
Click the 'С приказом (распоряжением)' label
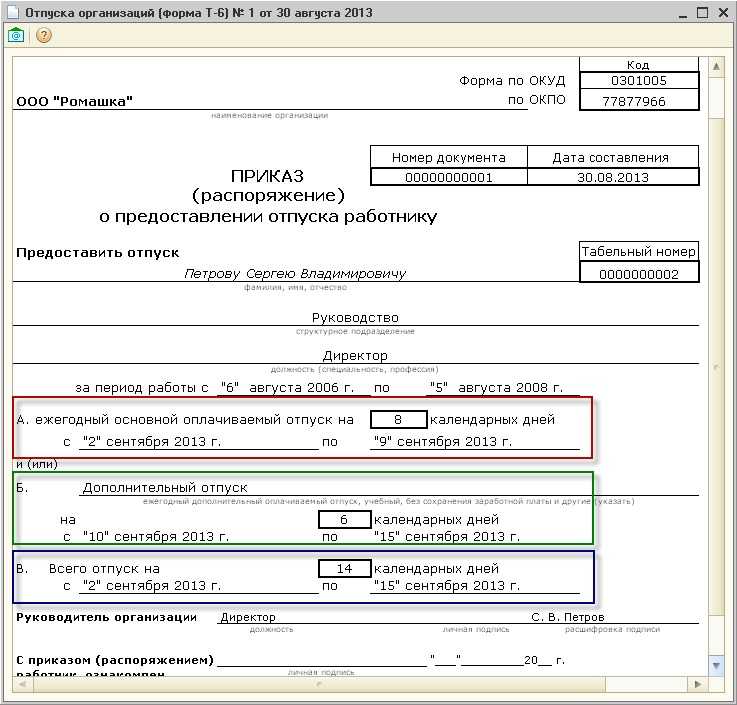click(x=115, y=660)
